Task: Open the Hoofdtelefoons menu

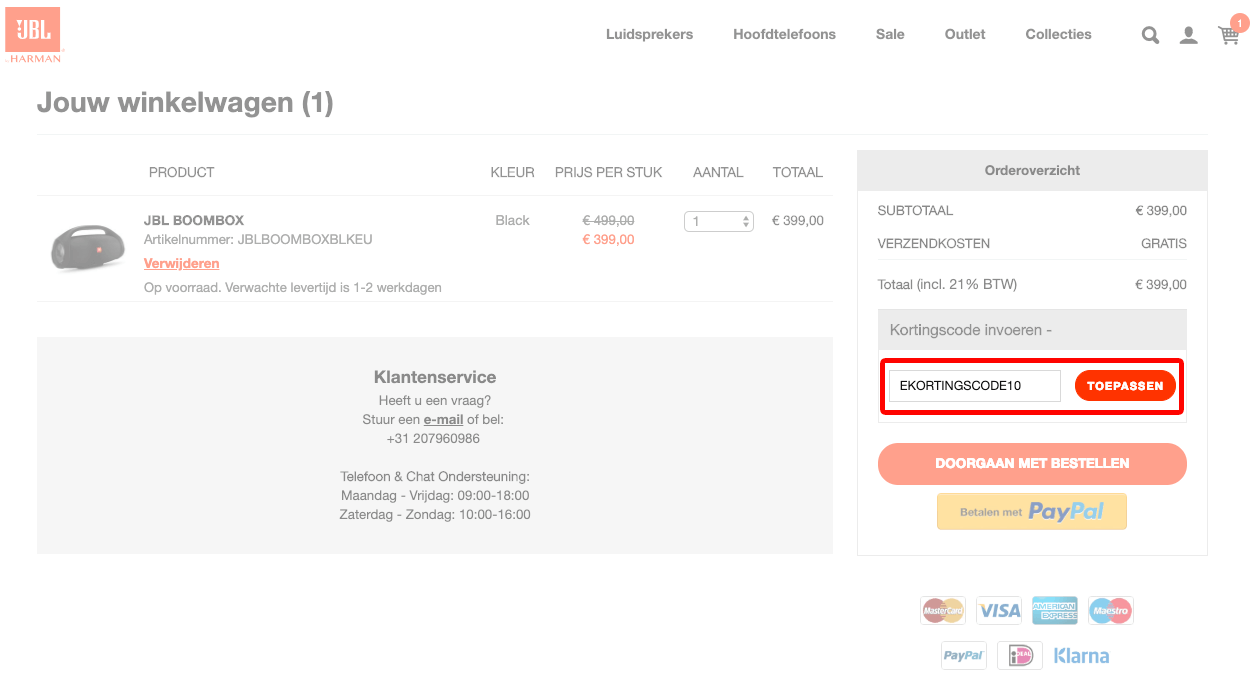Action: tap(784, 34)
